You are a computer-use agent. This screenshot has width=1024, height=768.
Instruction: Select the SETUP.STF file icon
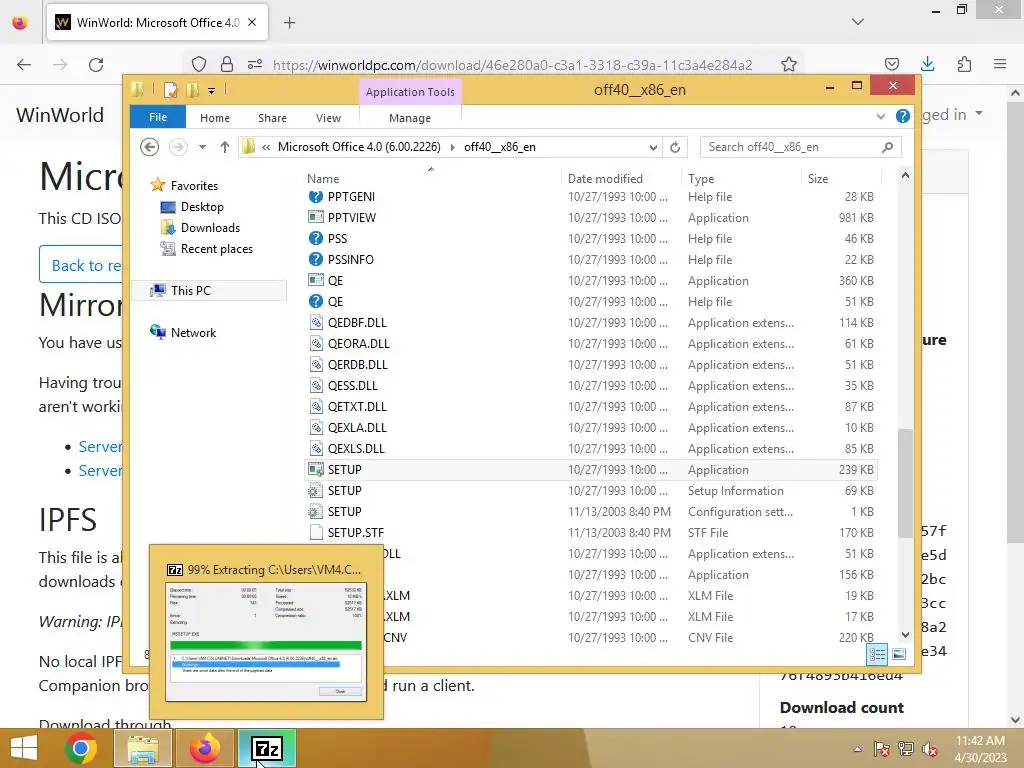[315, 532]
